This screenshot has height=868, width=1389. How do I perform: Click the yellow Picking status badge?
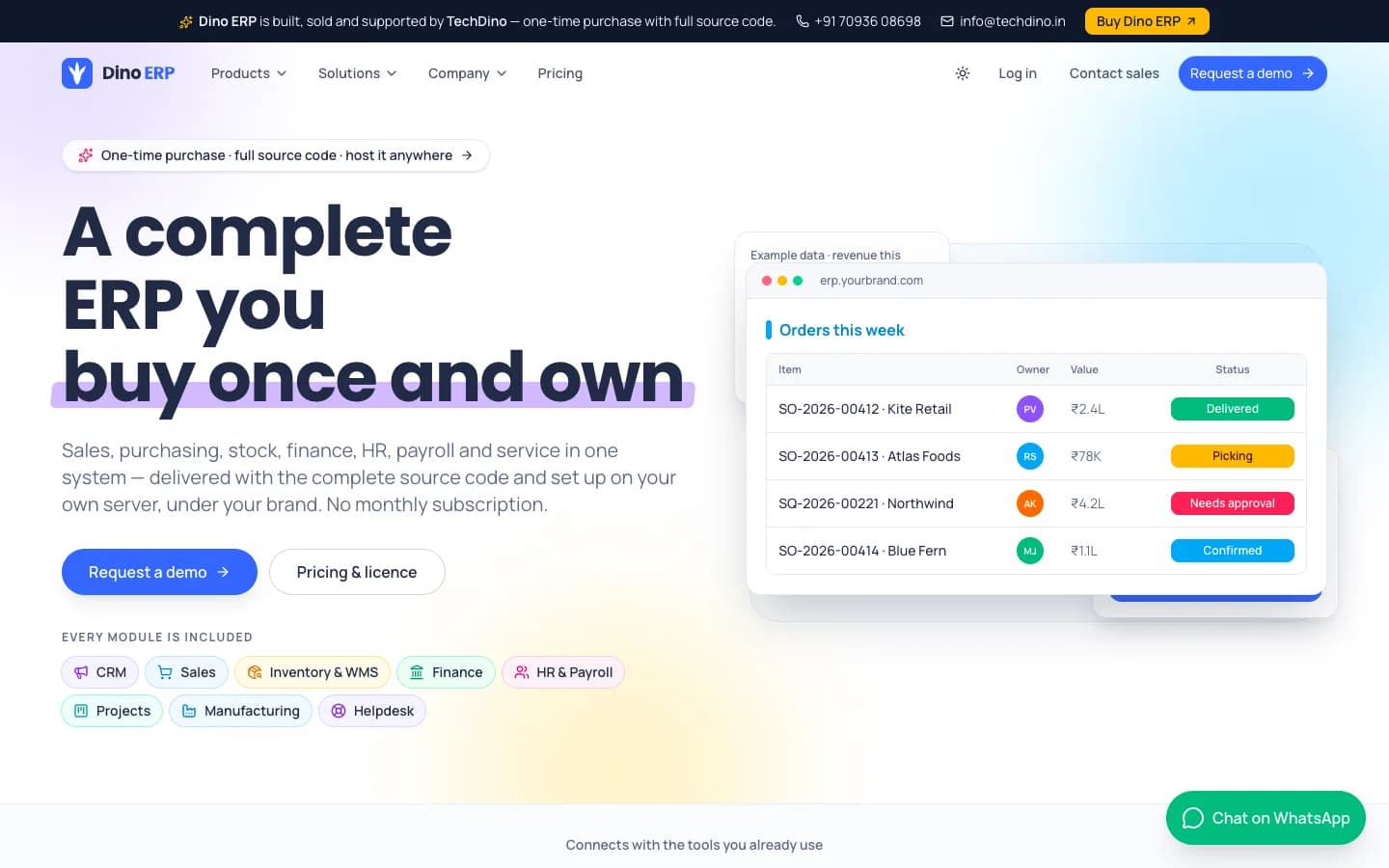(x=1233, y=456)
